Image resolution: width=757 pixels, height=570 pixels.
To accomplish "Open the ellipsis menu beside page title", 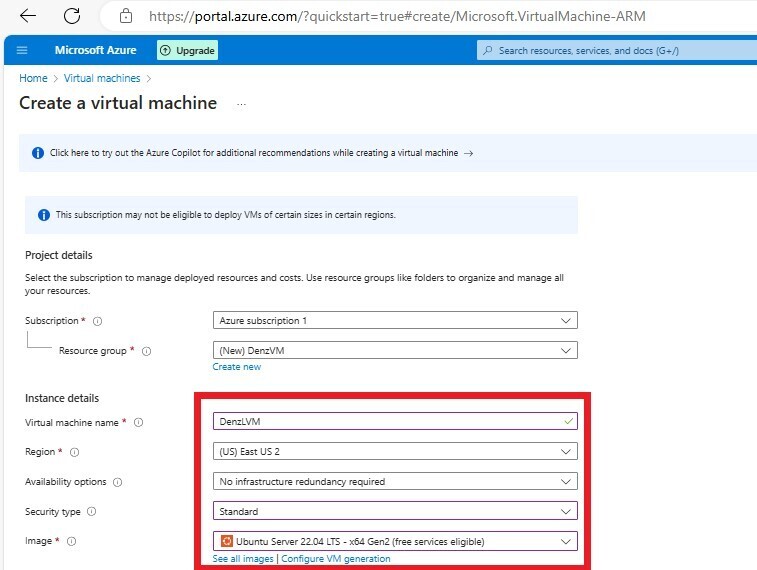I will point(241,104).
